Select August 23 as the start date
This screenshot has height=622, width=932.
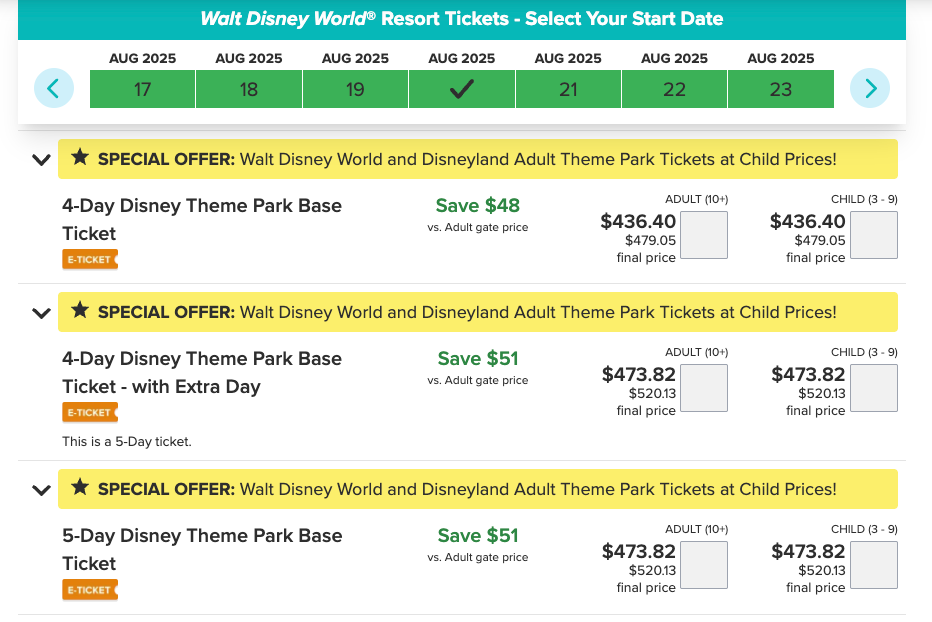point(781,88)
